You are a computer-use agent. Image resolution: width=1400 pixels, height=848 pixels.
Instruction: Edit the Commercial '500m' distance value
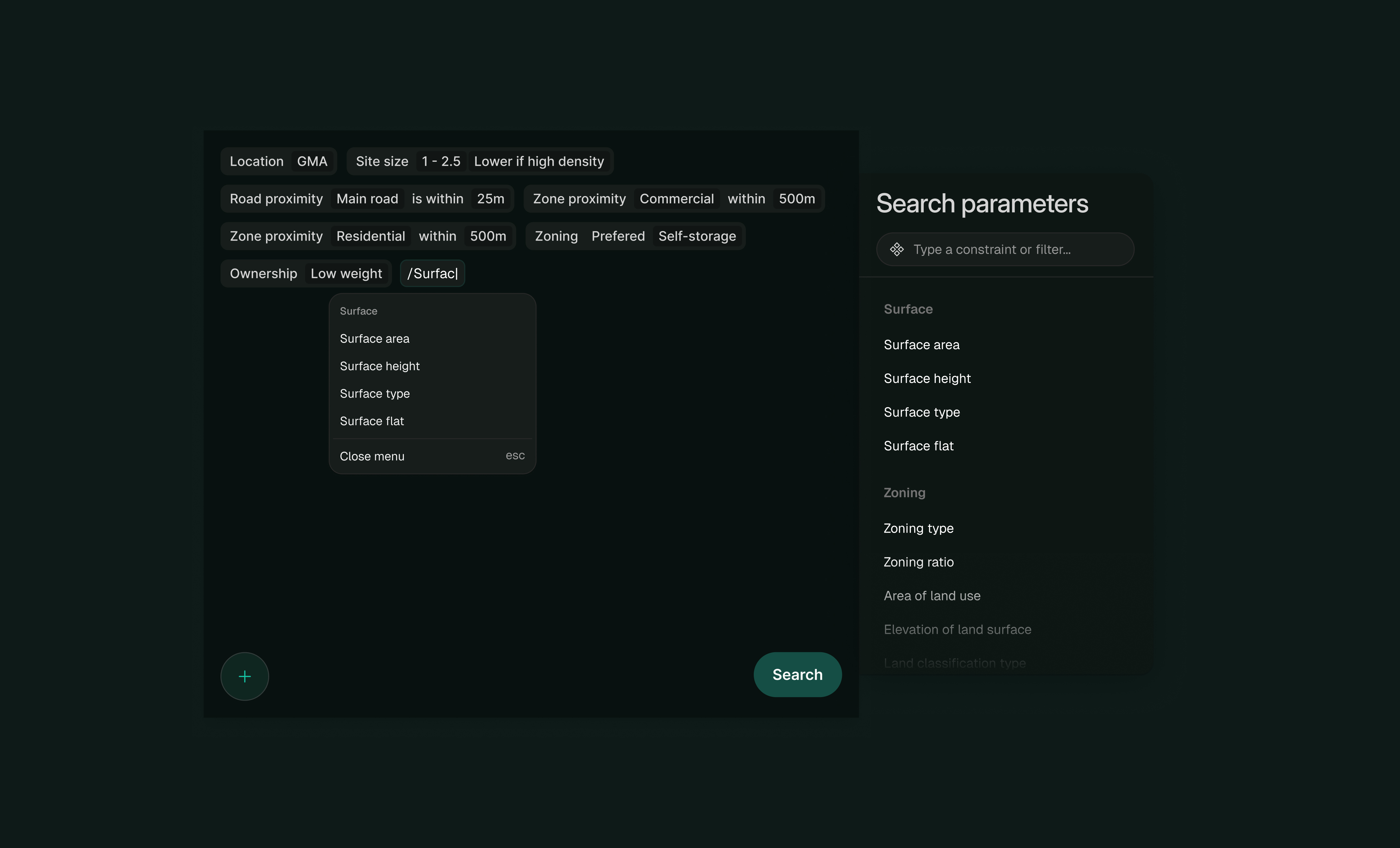click(797, 199)
